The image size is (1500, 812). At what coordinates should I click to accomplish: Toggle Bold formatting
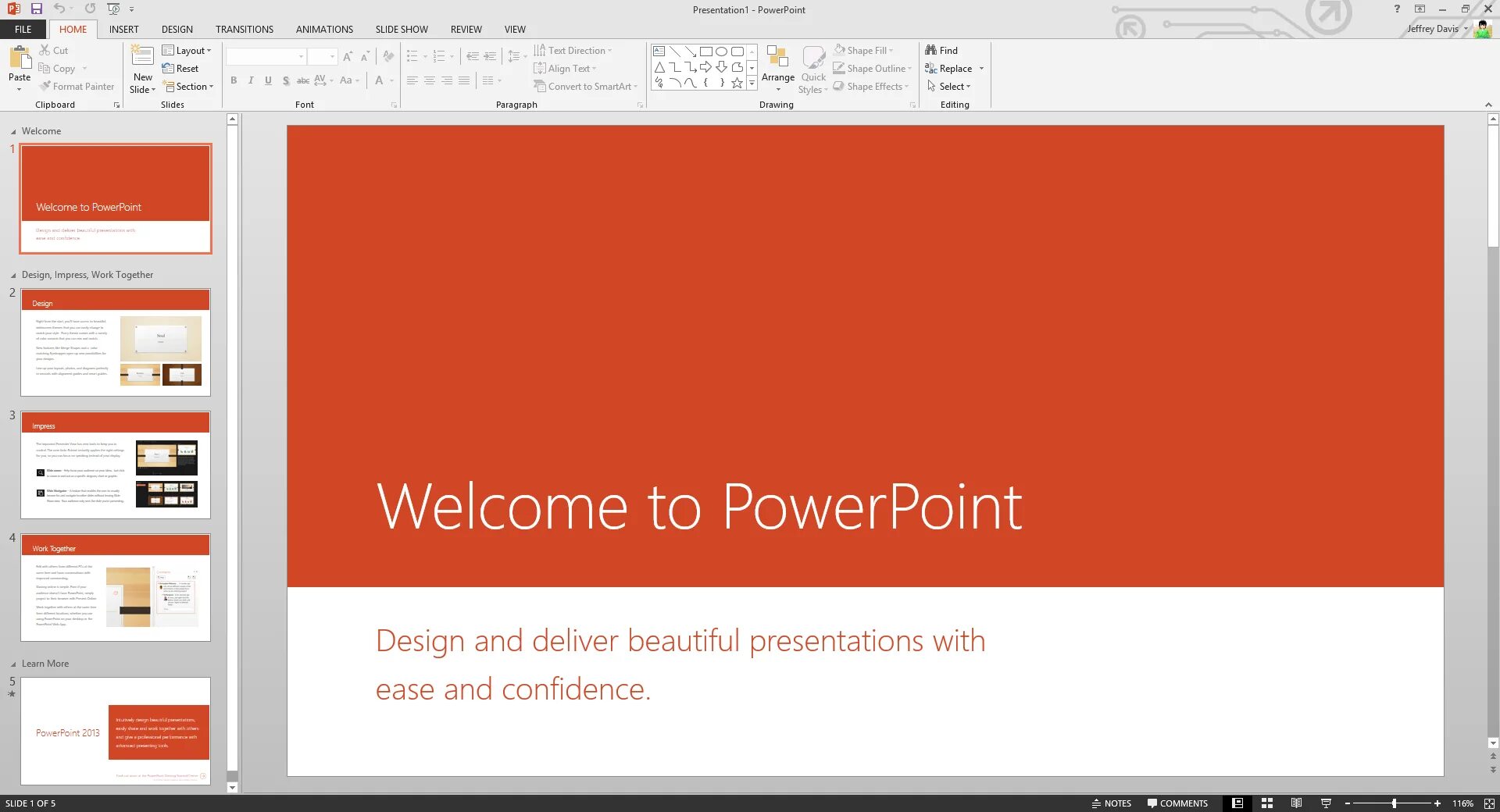pos(234,80)
